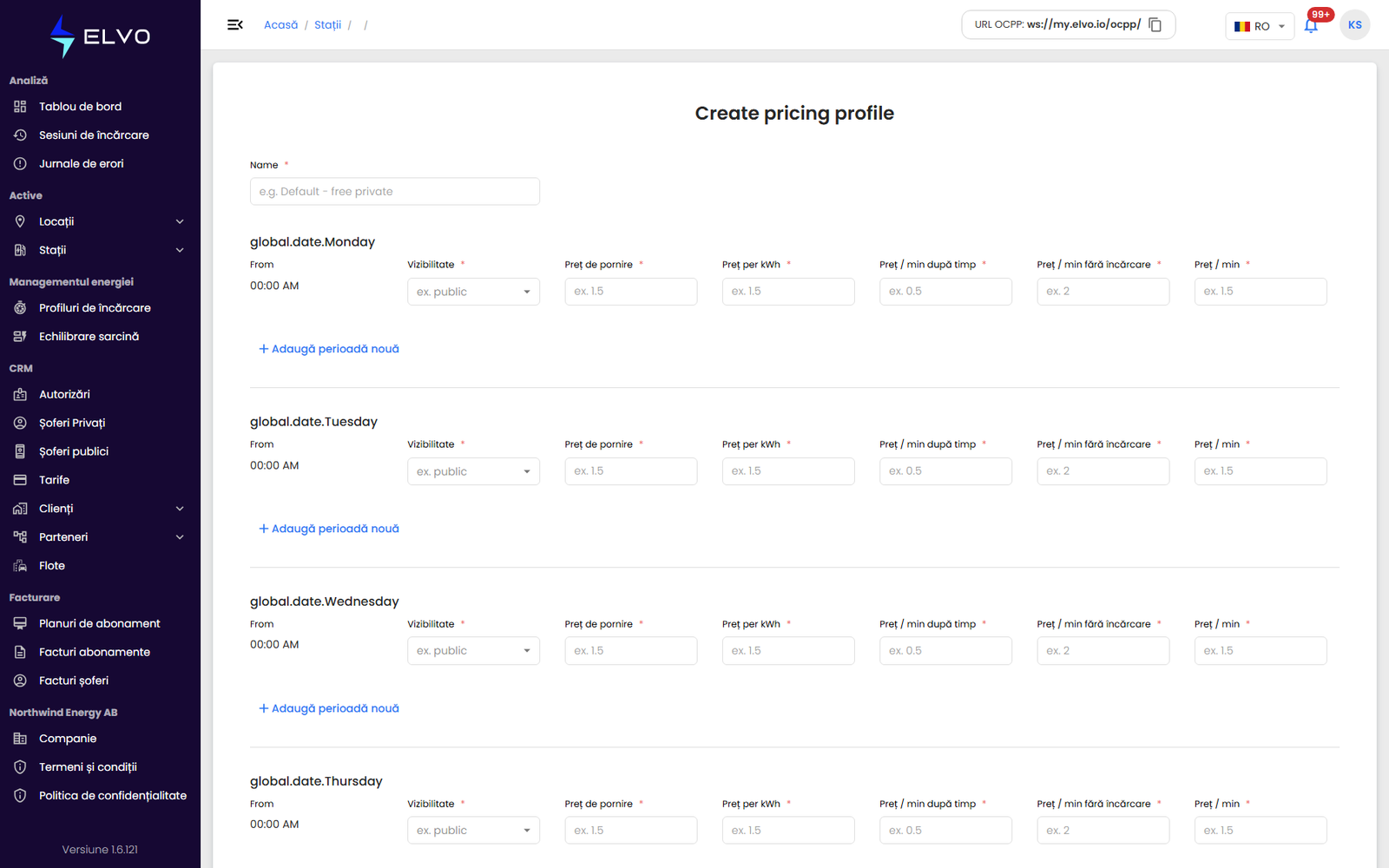1389x868 pixels.
Task: Open the RO language selector dropdown
Action: click(x=1260, y=26)
